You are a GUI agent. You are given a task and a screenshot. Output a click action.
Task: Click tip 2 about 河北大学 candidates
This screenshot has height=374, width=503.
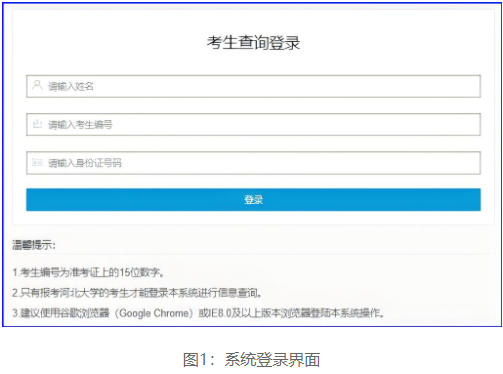137,293
